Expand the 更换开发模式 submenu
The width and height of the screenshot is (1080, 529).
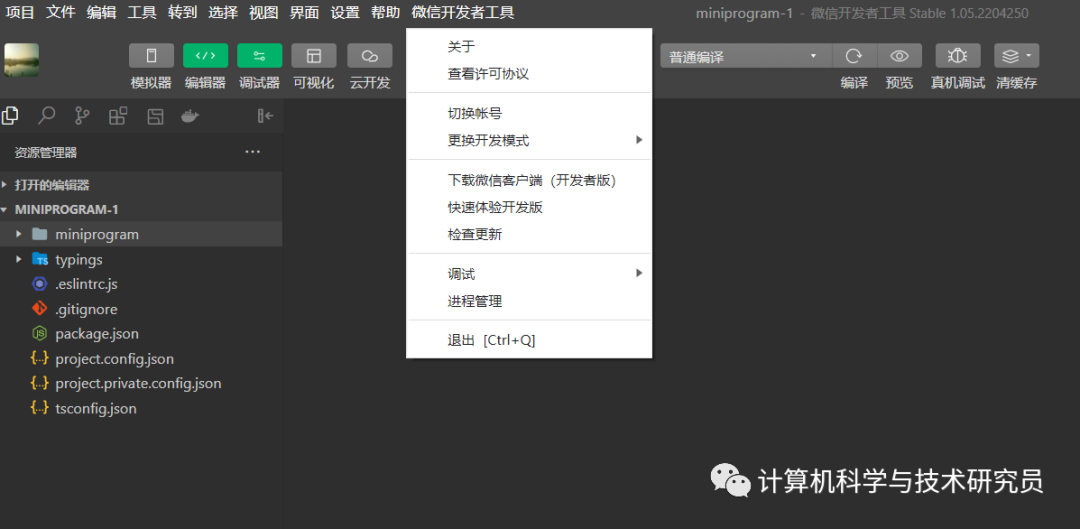(x=529, y=141)
